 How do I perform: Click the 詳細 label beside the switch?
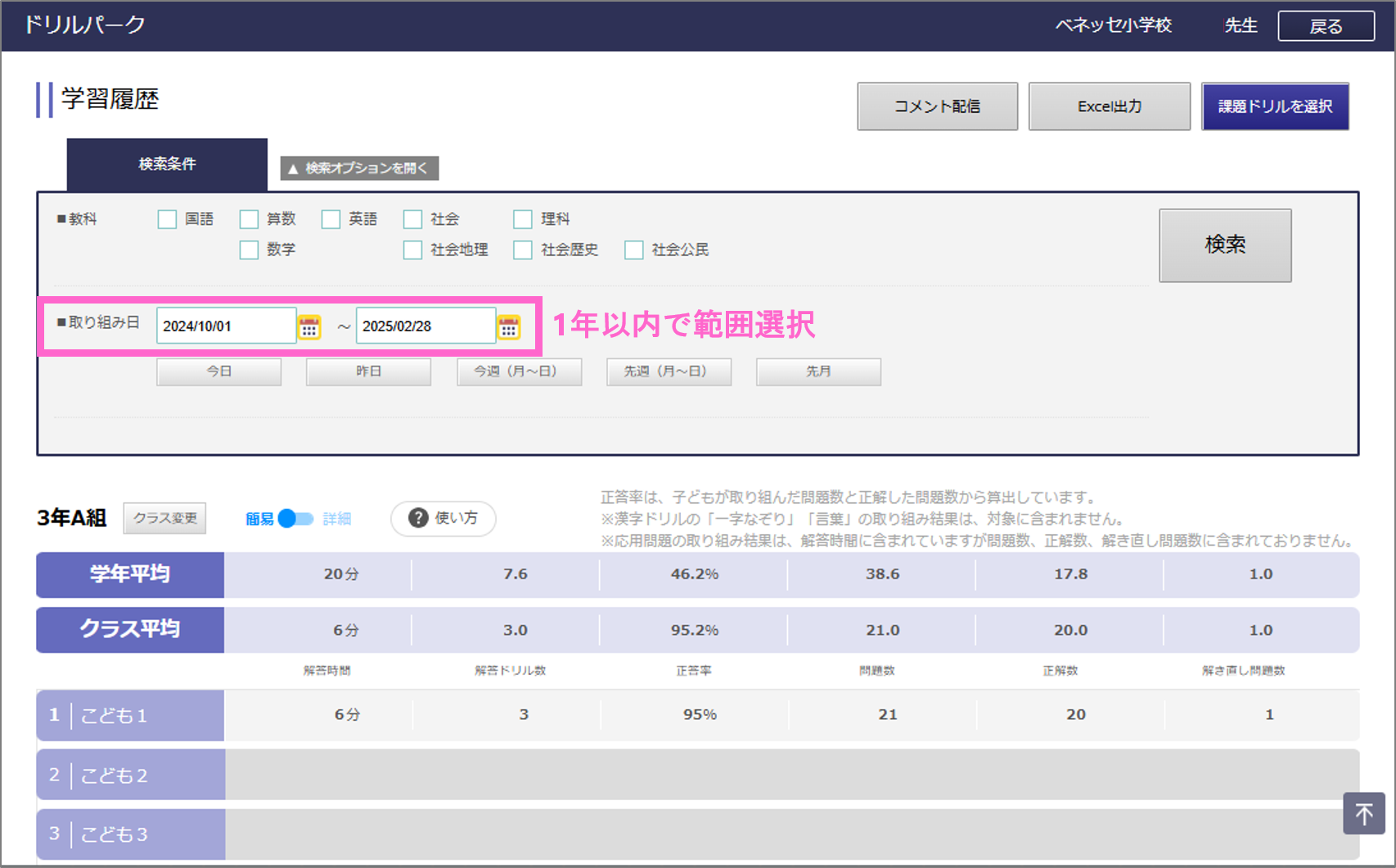click(x=337, y=519)
